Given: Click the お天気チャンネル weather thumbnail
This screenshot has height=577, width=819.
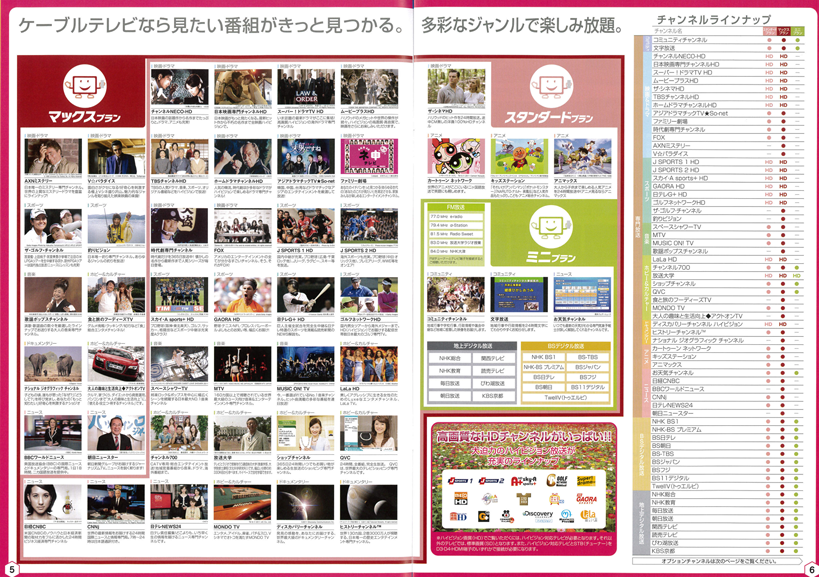Looking at the screenshot, I should [582, 295].
